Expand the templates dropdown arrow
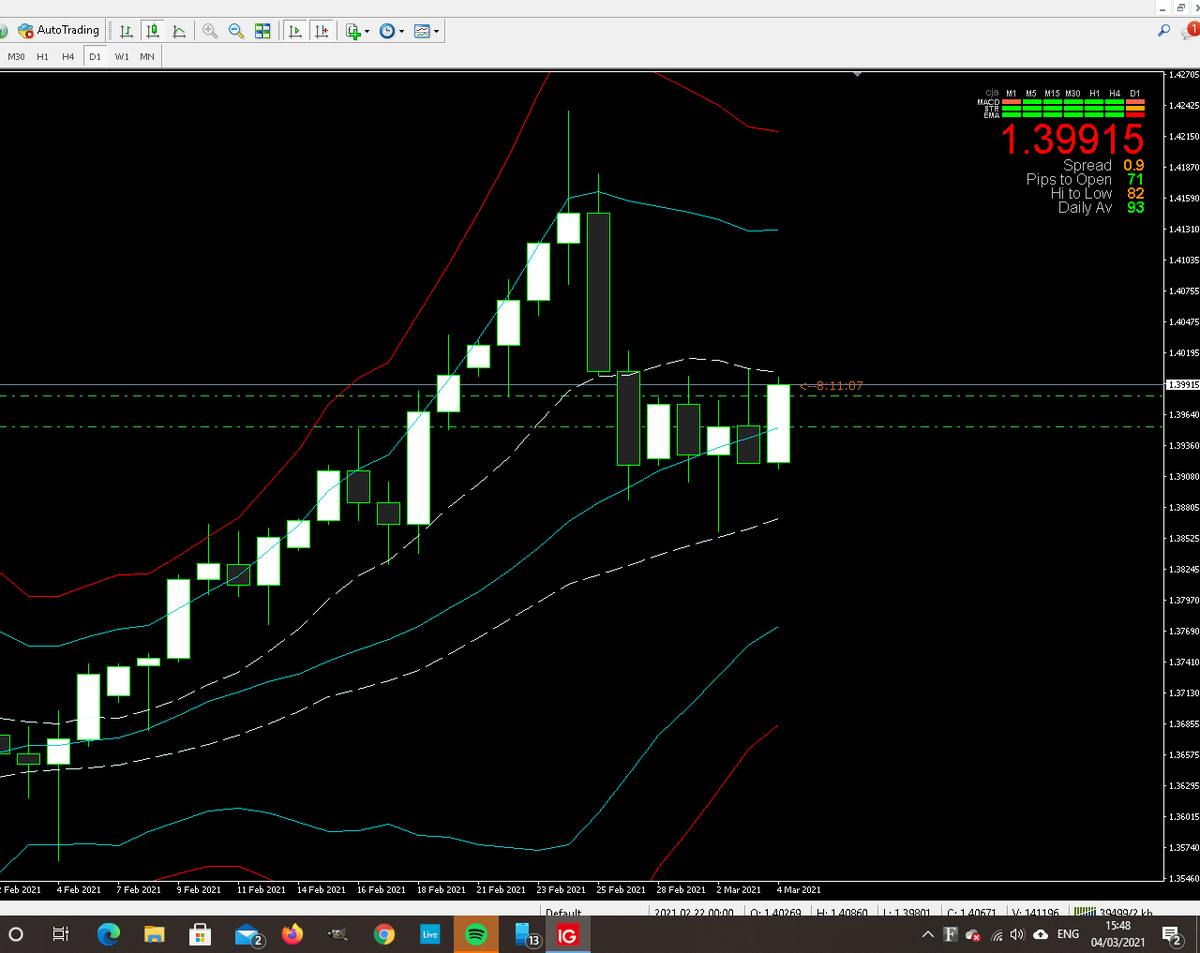This screenshot has width=1200, height=953. pyautogui.click(x=436, y=31)
